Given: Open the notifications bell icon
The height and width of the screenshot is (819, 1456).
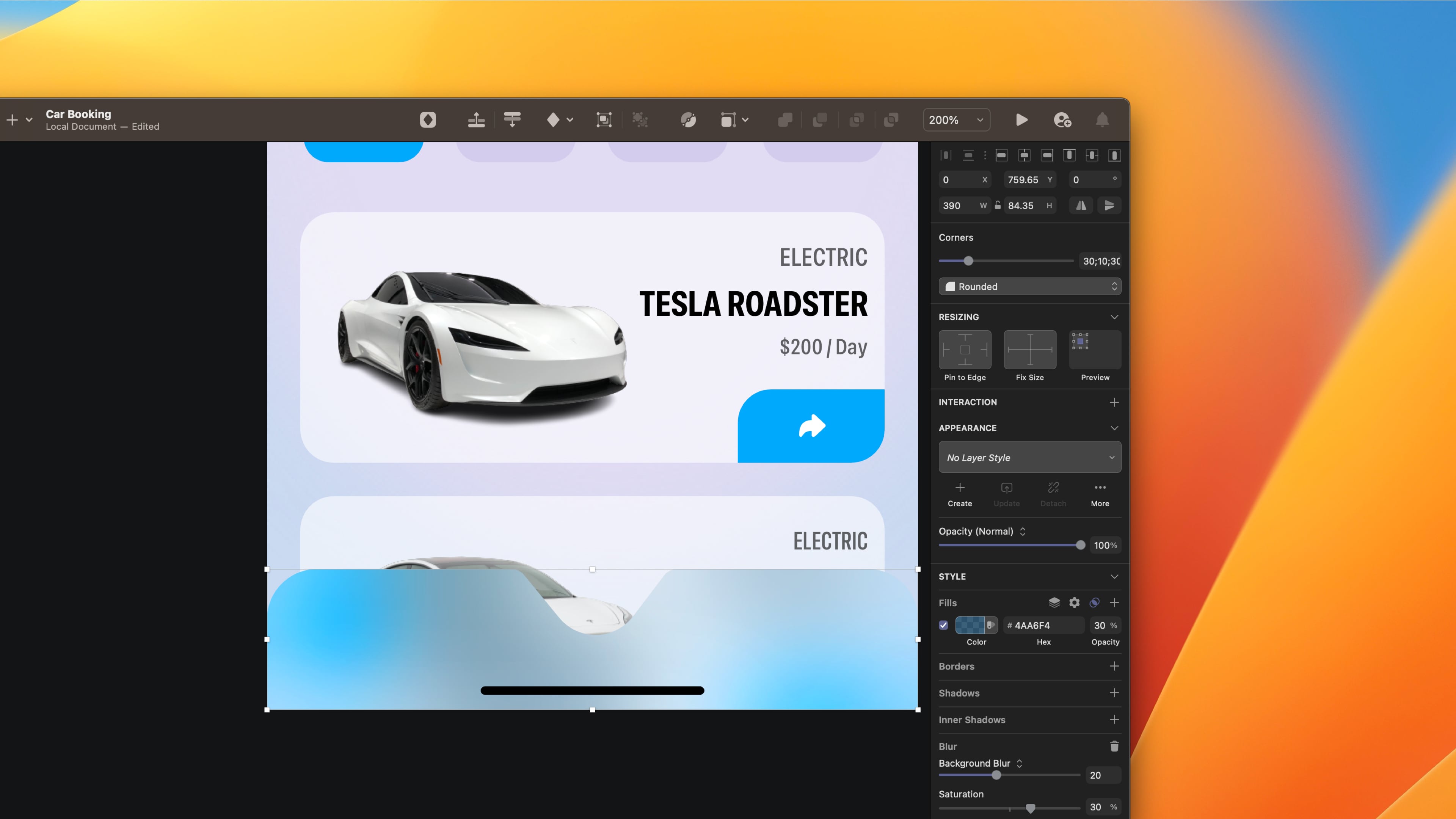Looking at the screenshot, I should [x=1102, y=120].
